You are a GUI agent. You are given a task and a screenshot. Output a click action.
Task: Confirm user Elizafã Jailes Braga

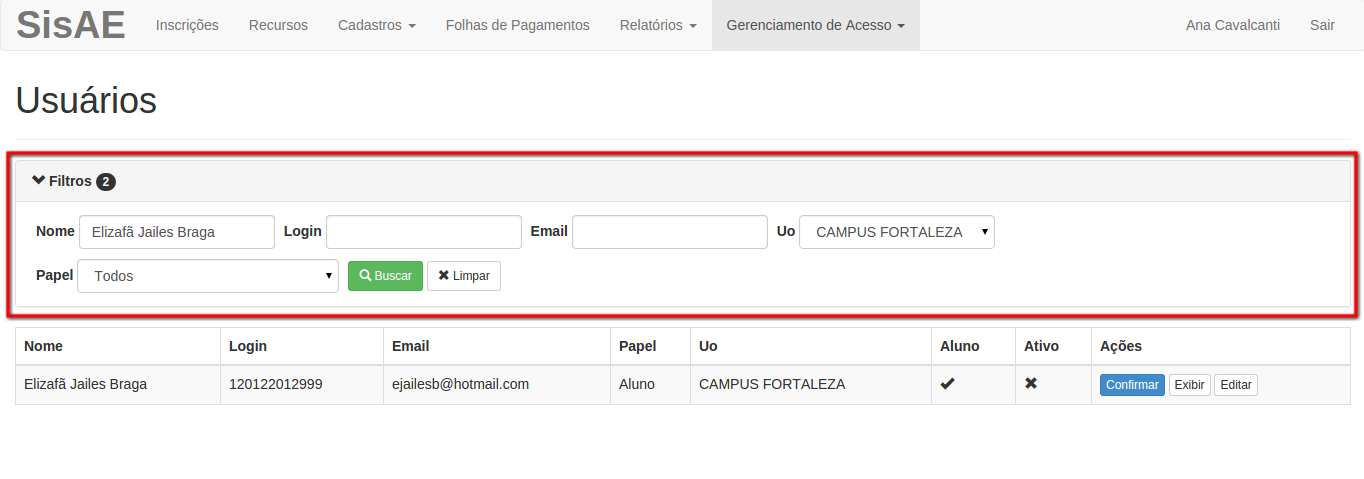(x=1132, y=385)
